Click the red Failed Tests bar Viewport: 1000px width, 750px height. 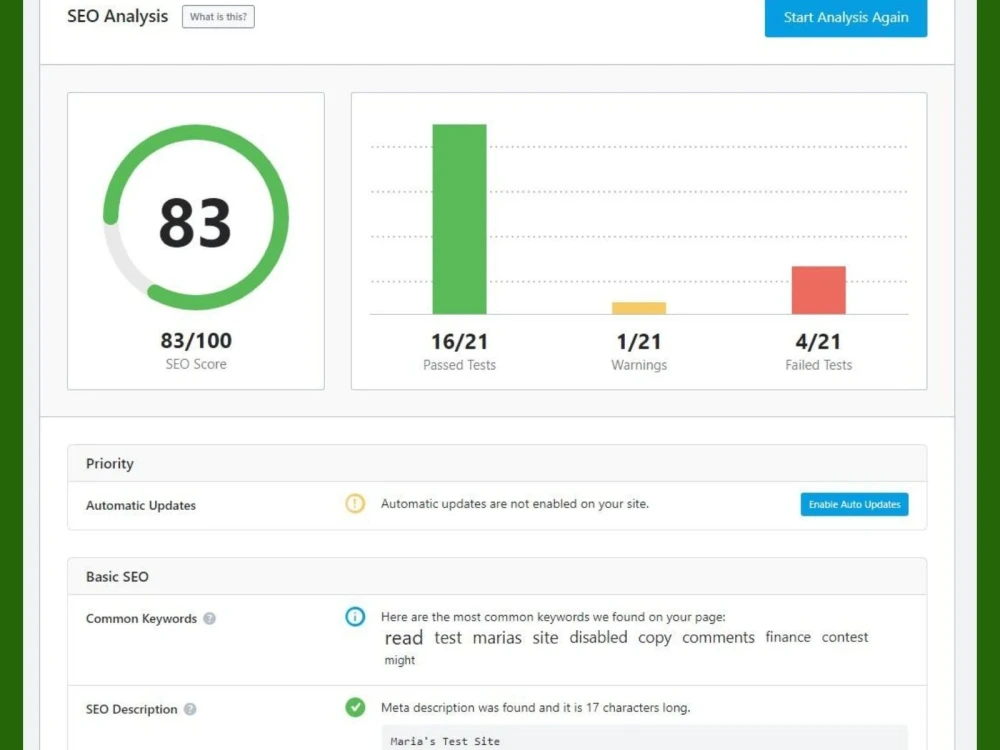[819, 290]
